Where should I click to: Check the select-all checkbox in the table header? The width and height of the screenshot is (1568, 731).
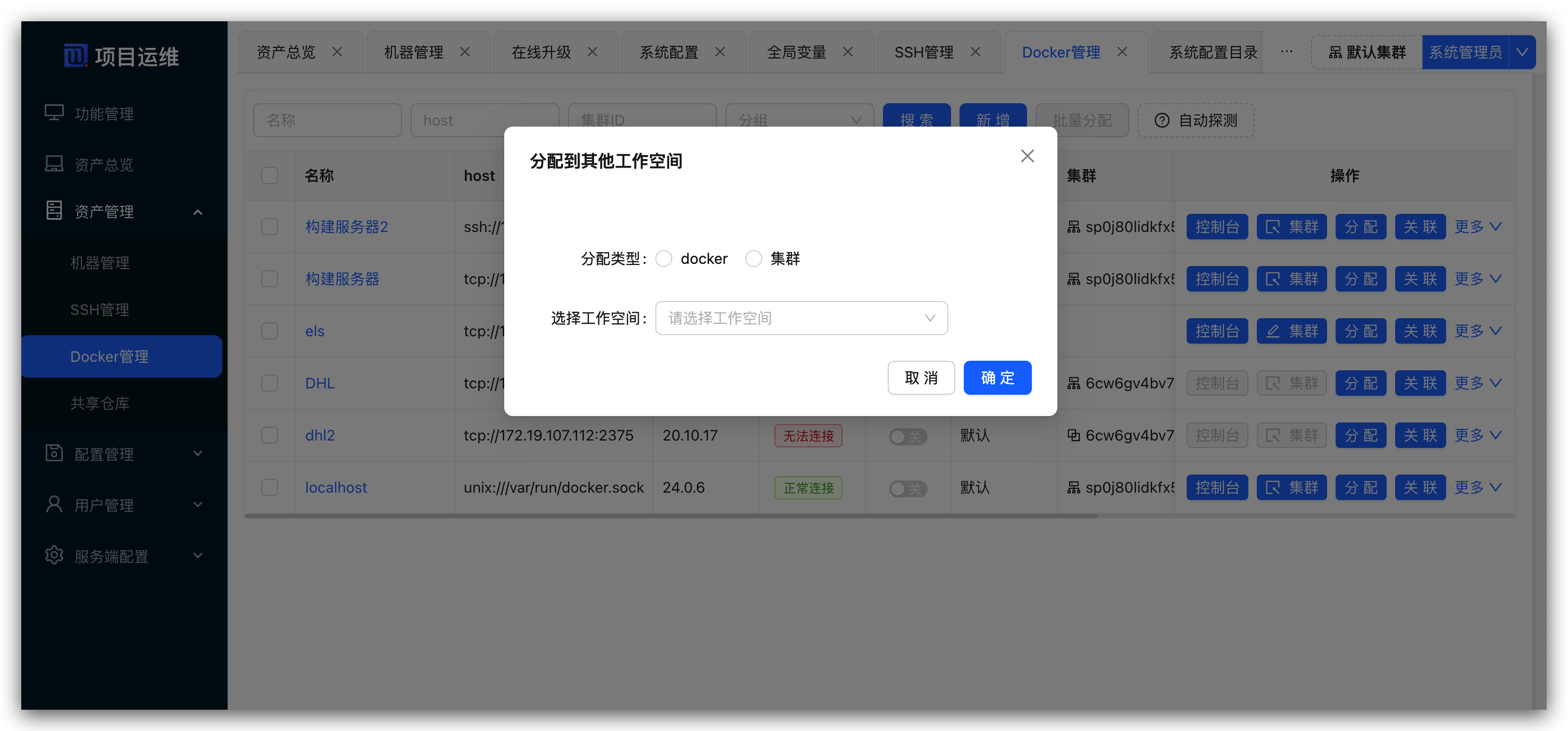(270, 175)
